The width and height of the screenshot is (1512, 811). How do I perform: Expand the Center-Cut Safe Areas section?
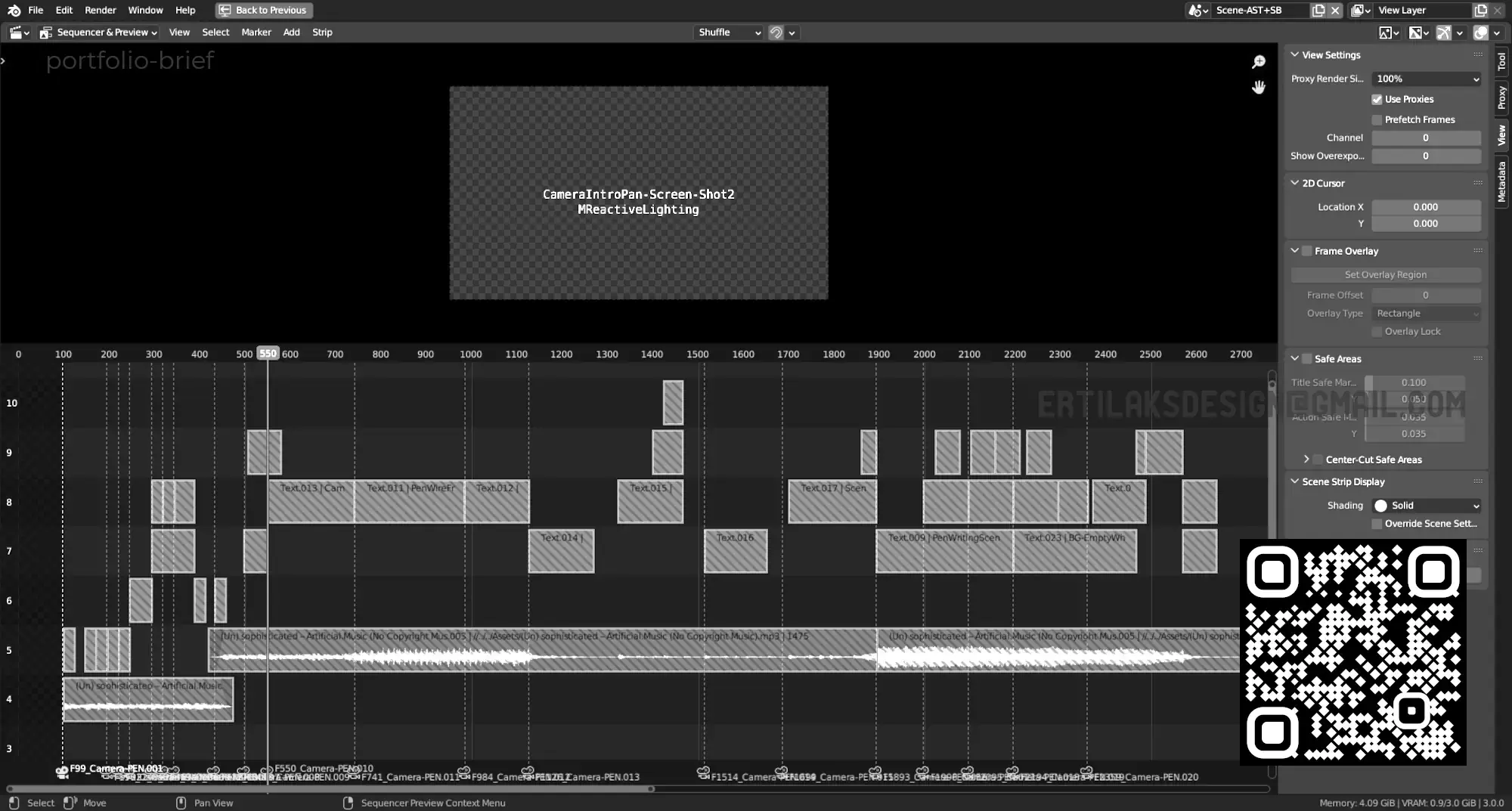coord(1306,460)
